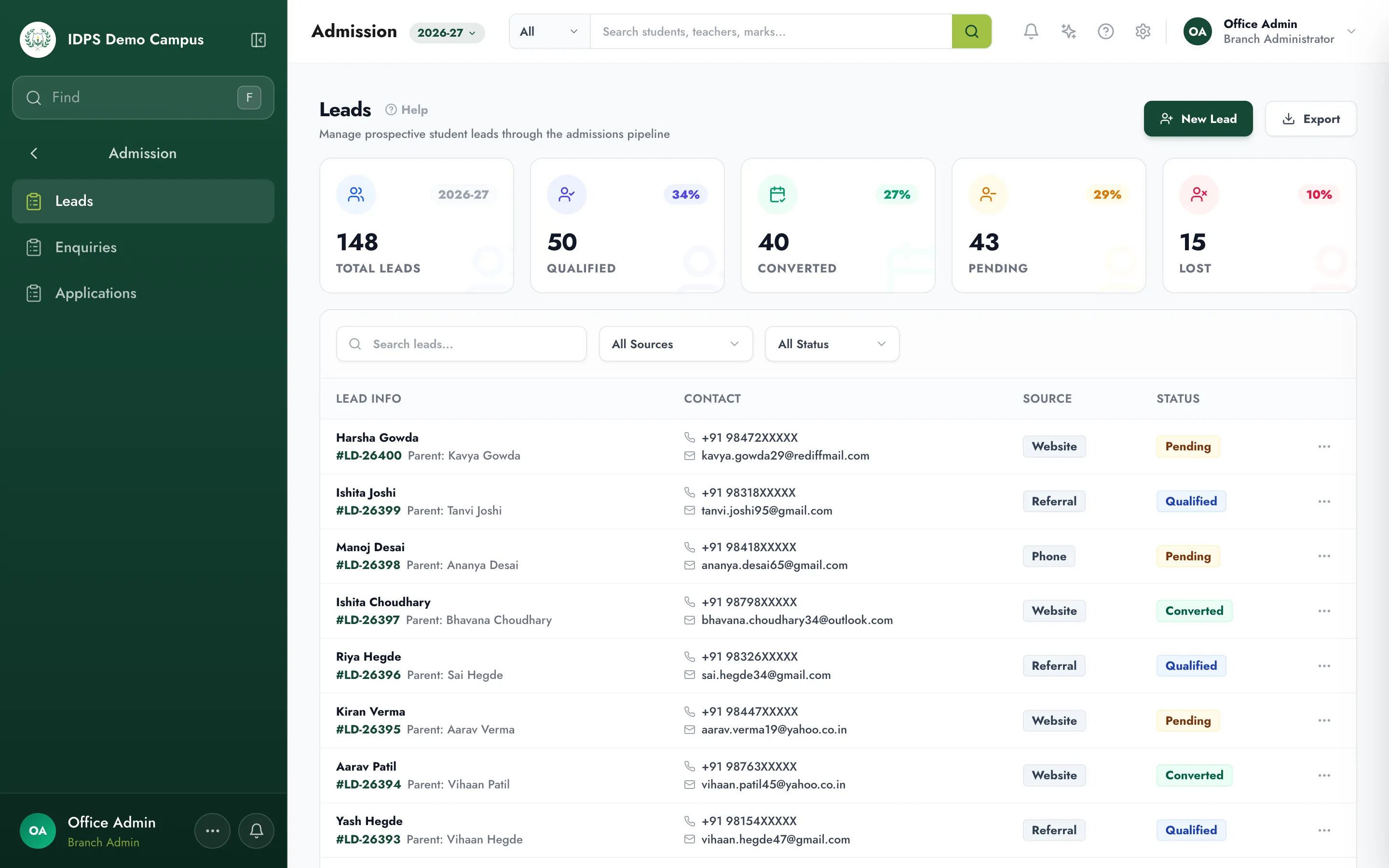Click the Converted stat card

pos(838,226)
